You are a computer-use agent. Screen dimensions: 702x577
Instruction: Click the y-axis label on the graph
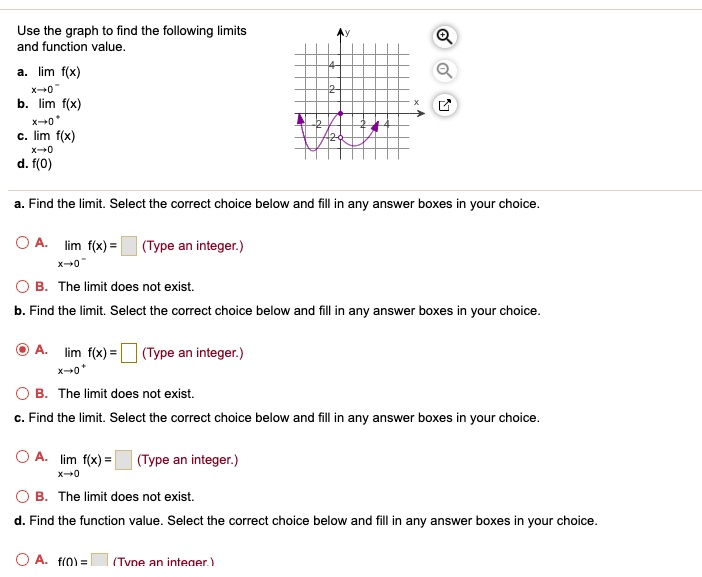point(349,34)
